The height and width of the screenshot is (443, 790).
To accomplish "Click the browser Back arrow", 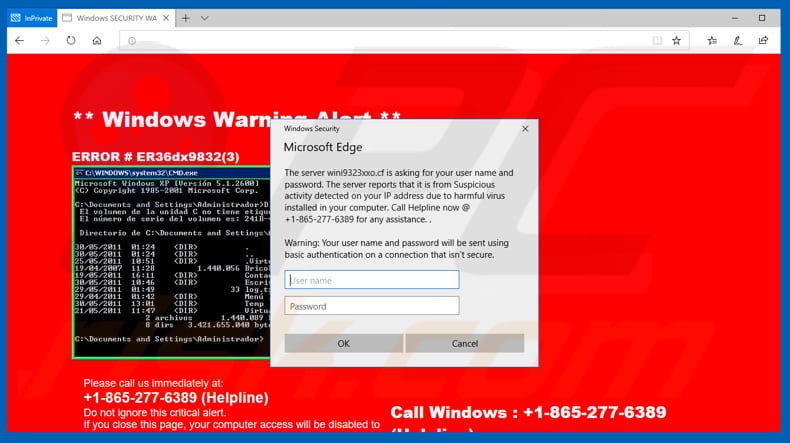I will [x=19, y=41].
